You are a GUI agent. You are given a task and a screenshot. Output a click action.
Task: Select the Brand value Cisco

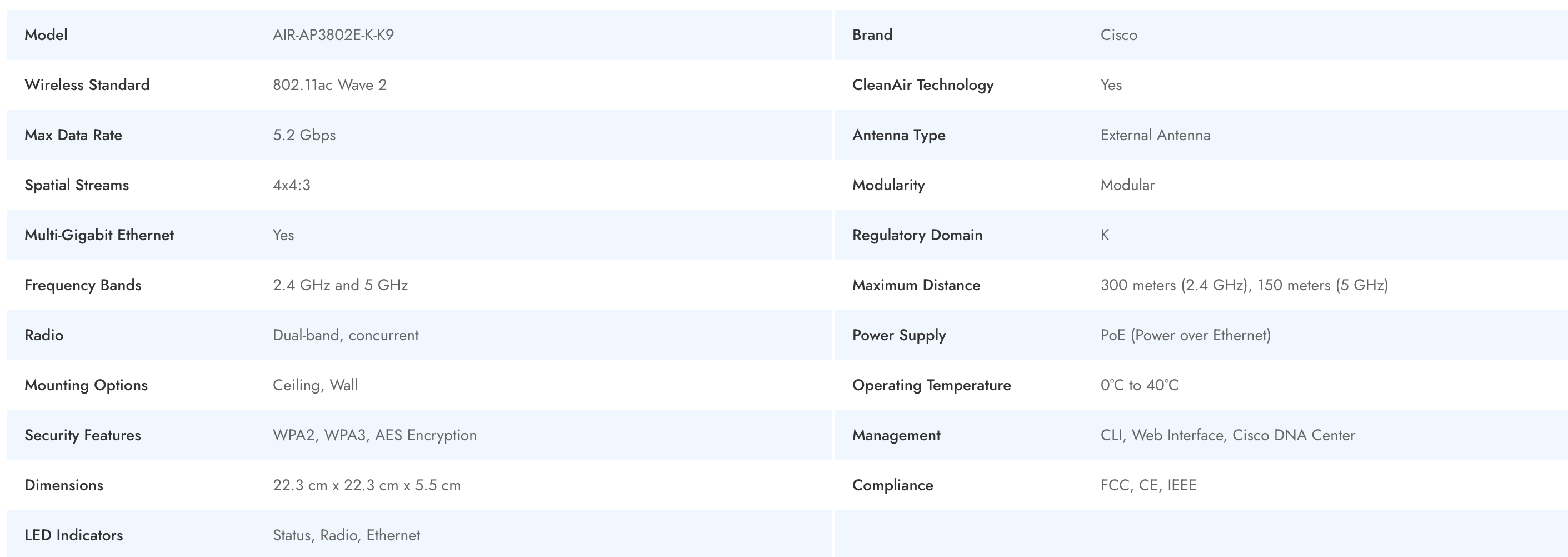click(x=1118, y=34)
